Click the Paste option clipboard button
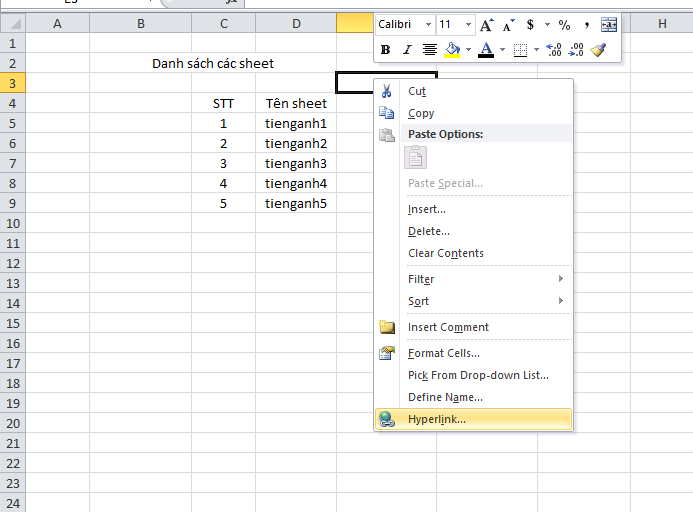 [415, 158]
